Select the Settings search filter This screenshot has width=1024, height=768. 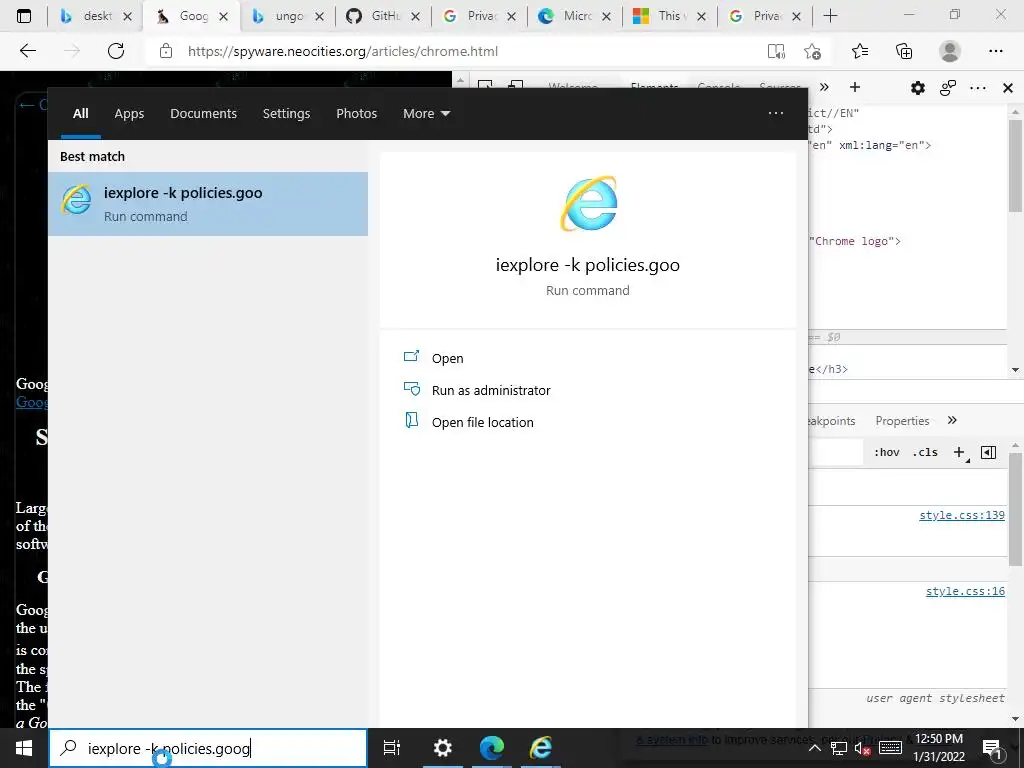[x=286, y=114]
